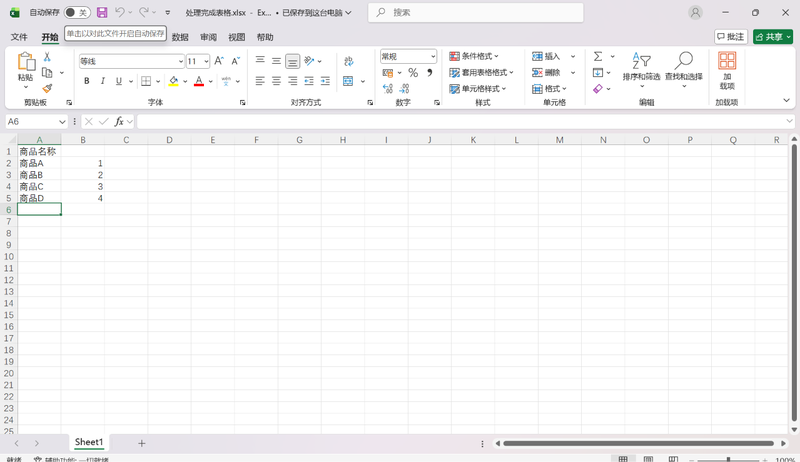Click the Wrap Text icon

(348, 61)
